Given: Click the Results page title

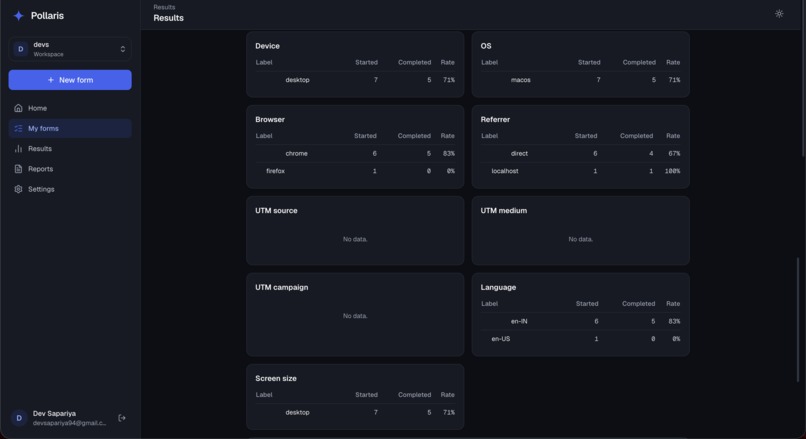Looking at the screenshot, I should pyautogui.click(x=169, y=18).
